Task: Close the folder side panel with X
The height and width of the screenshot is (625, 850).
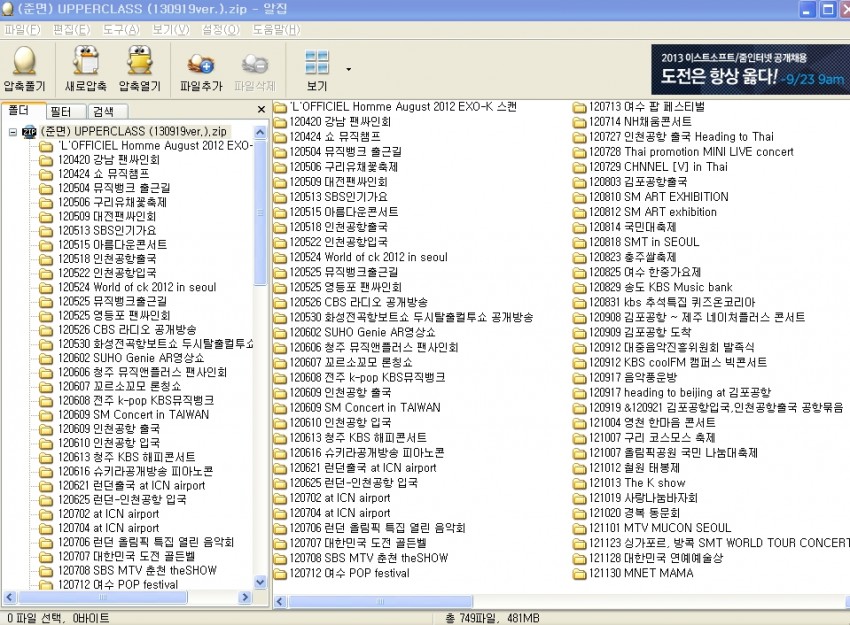Action: [261, 109]
